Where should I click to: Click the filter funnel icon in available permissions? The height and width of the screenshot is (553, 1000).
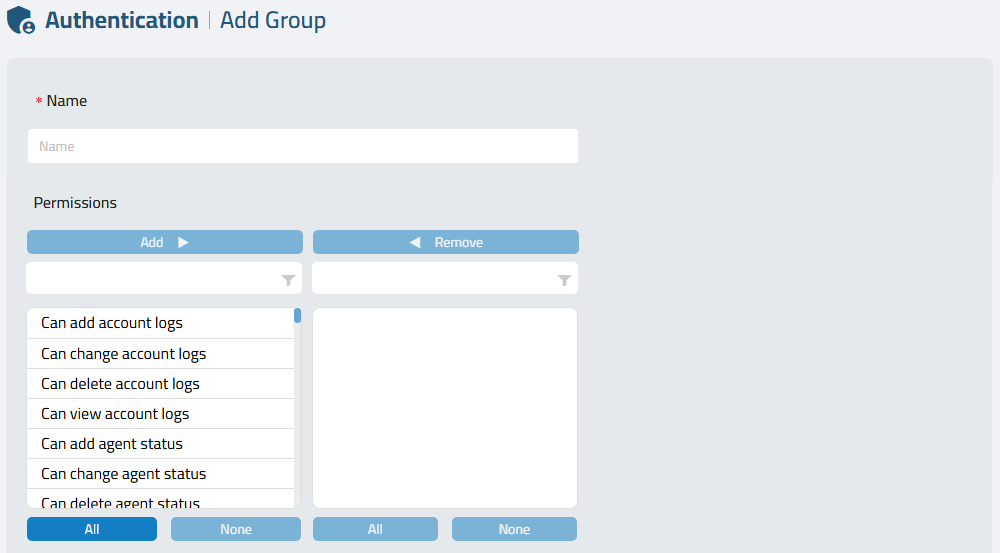point(288,280)
